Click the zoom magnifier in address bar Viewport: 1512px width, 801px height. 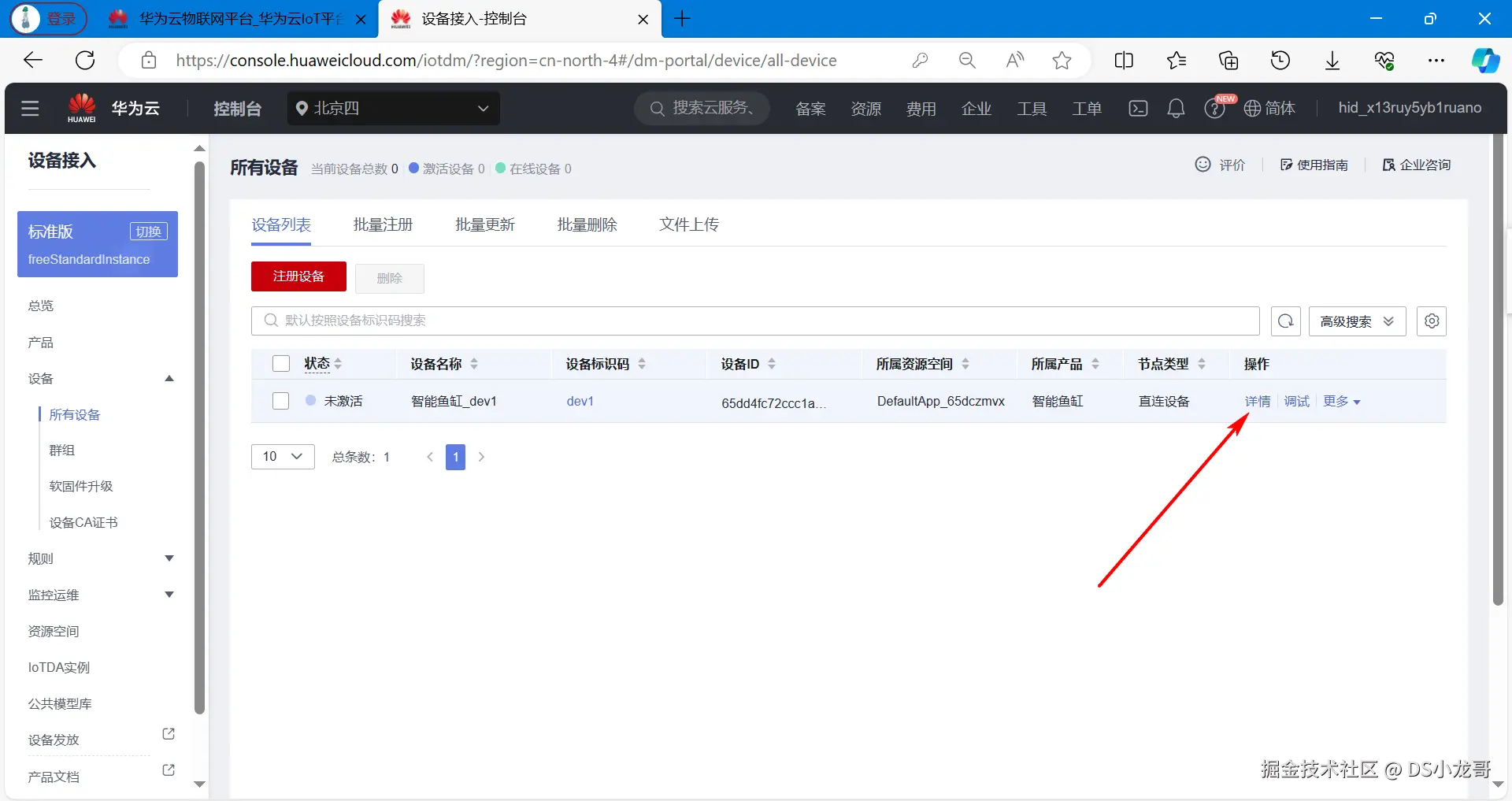coord(967,61)
